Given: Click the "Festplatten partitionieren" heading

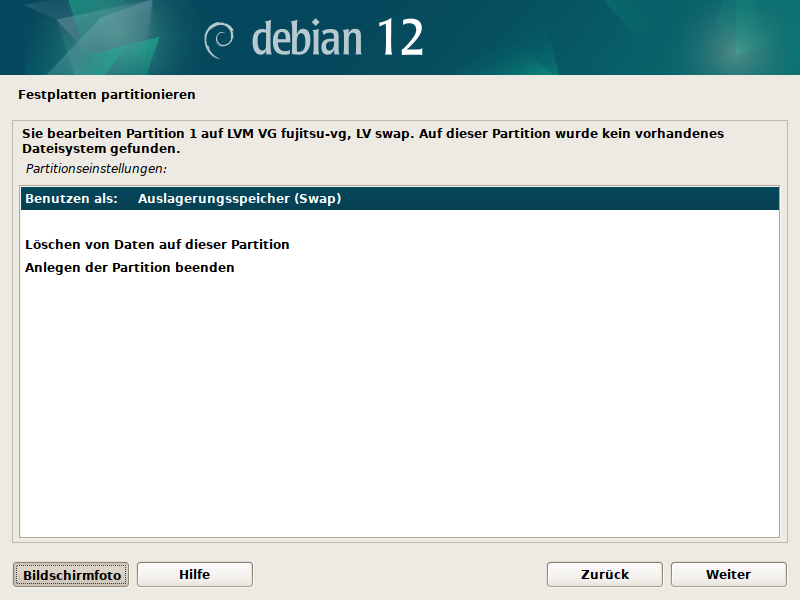Looking at the screenshot, I should click(x=106, y=95).
